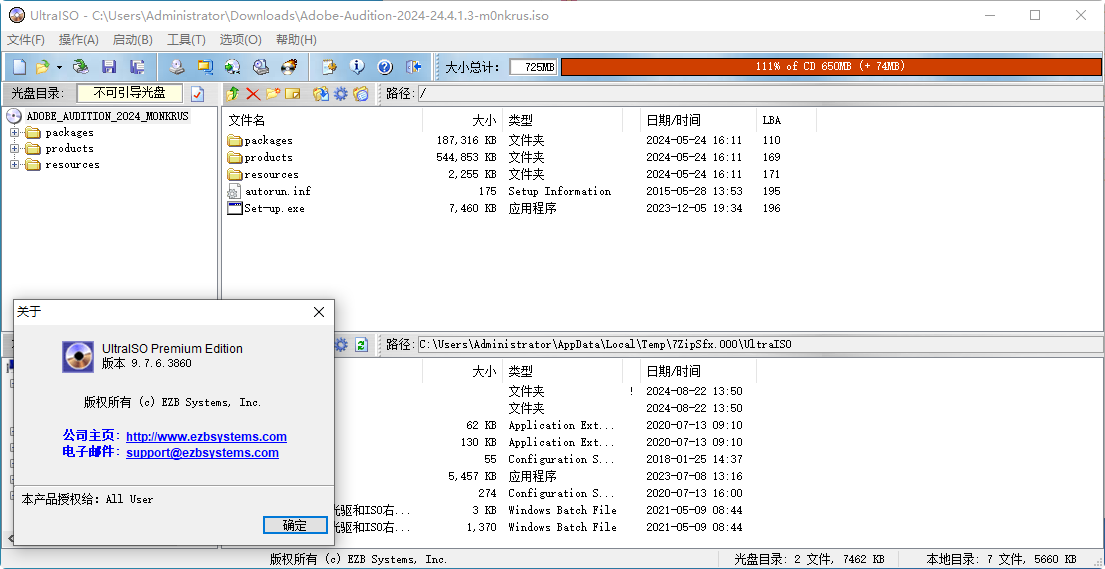The width and height of the screenshot is (1105, 569).
Task: Click the local 路径 field with 7ZipSfx.000 path
Action: [x=760, y=344]
